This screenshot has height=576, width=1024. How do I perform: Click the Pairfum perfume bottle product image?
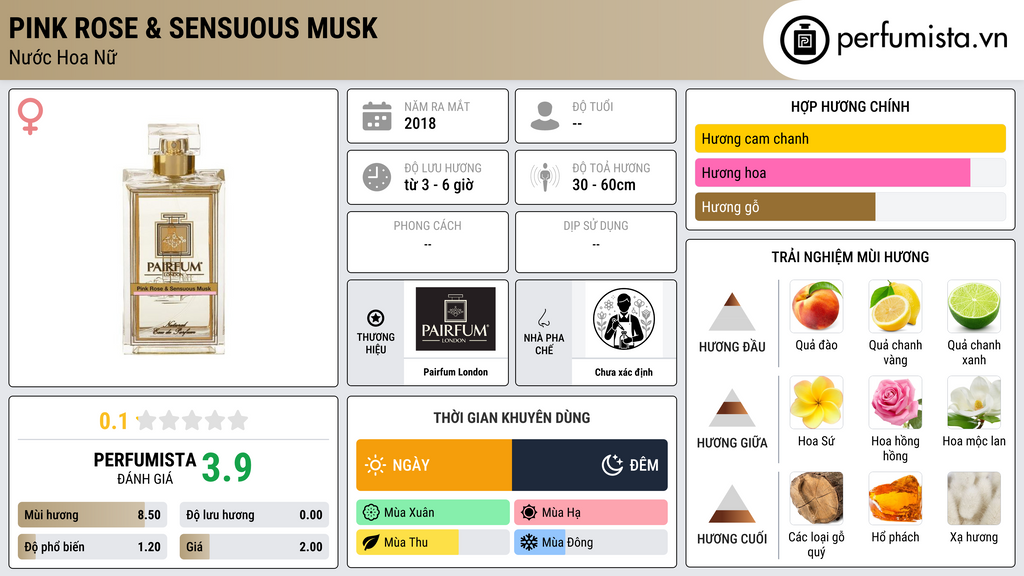tap(174, 239)
